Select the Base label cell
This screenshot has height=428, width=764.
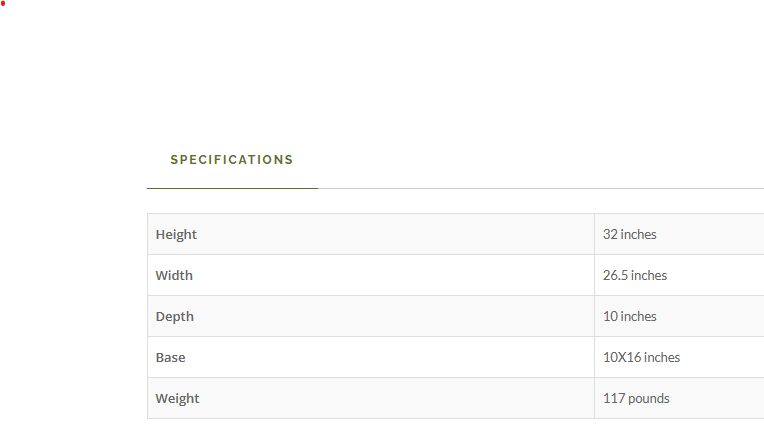tap(371, 357)
